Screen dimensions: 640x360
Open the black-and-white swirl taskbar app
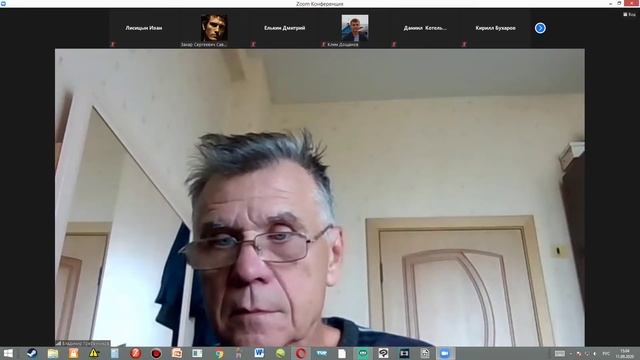(x=383, y=353)
